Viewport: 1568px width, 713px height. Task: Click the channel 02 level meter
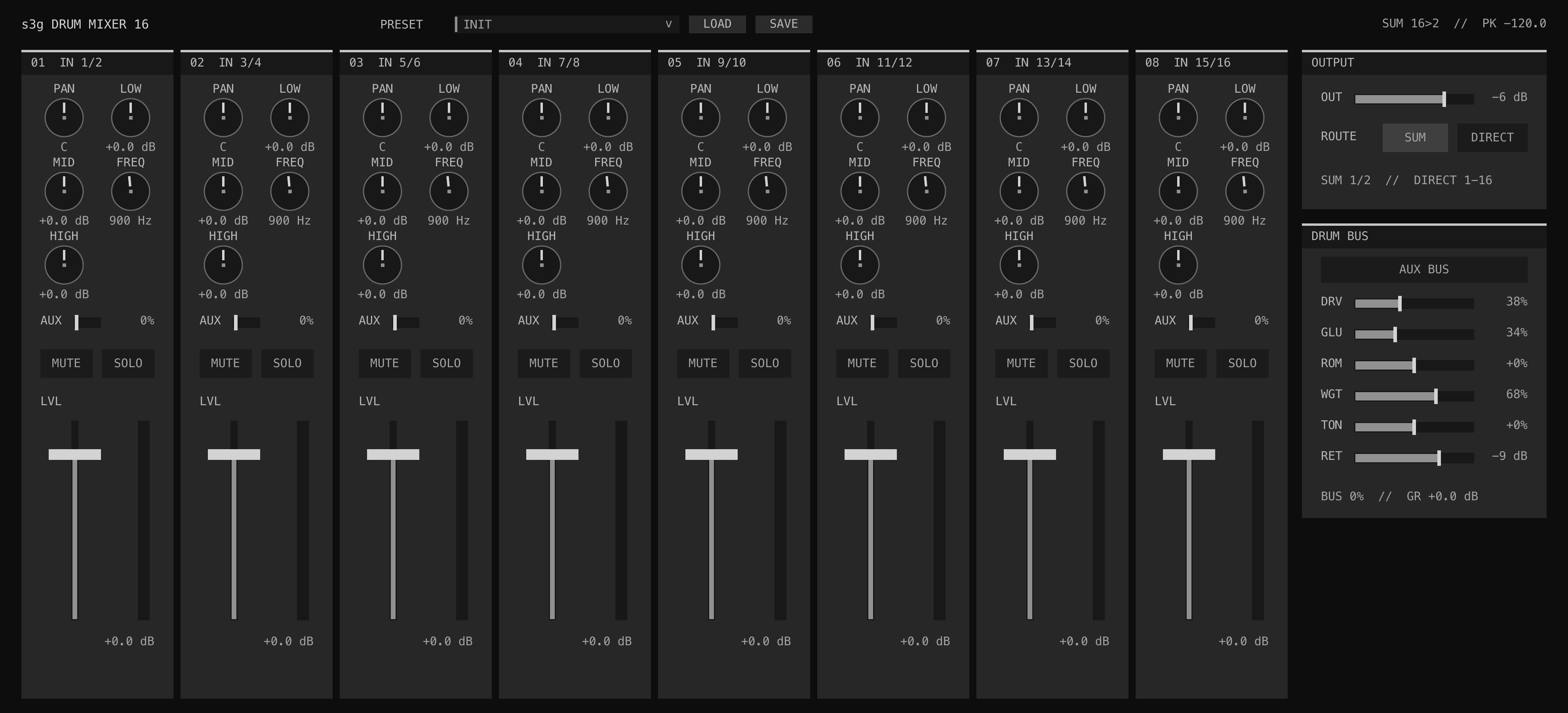coord(303,520)
